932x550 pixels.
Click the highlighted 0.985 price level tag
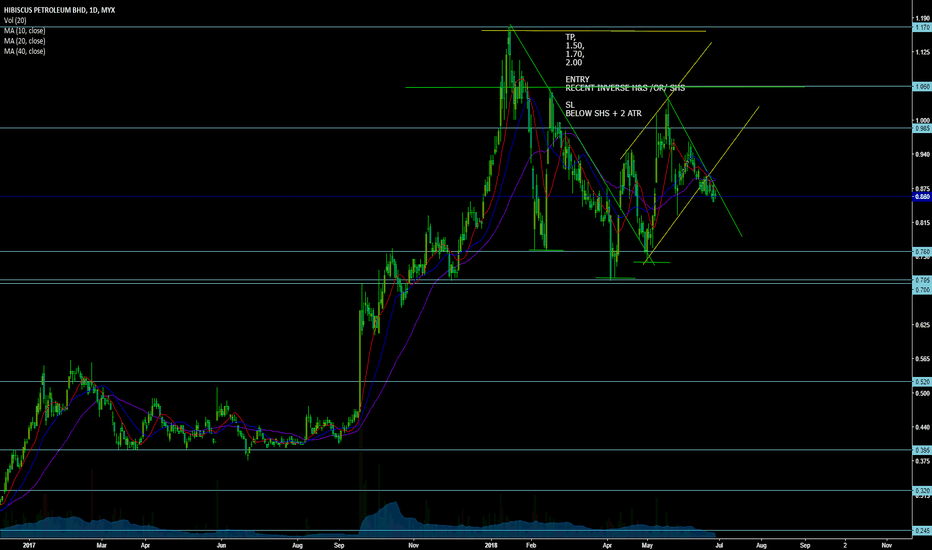[922, 128]
